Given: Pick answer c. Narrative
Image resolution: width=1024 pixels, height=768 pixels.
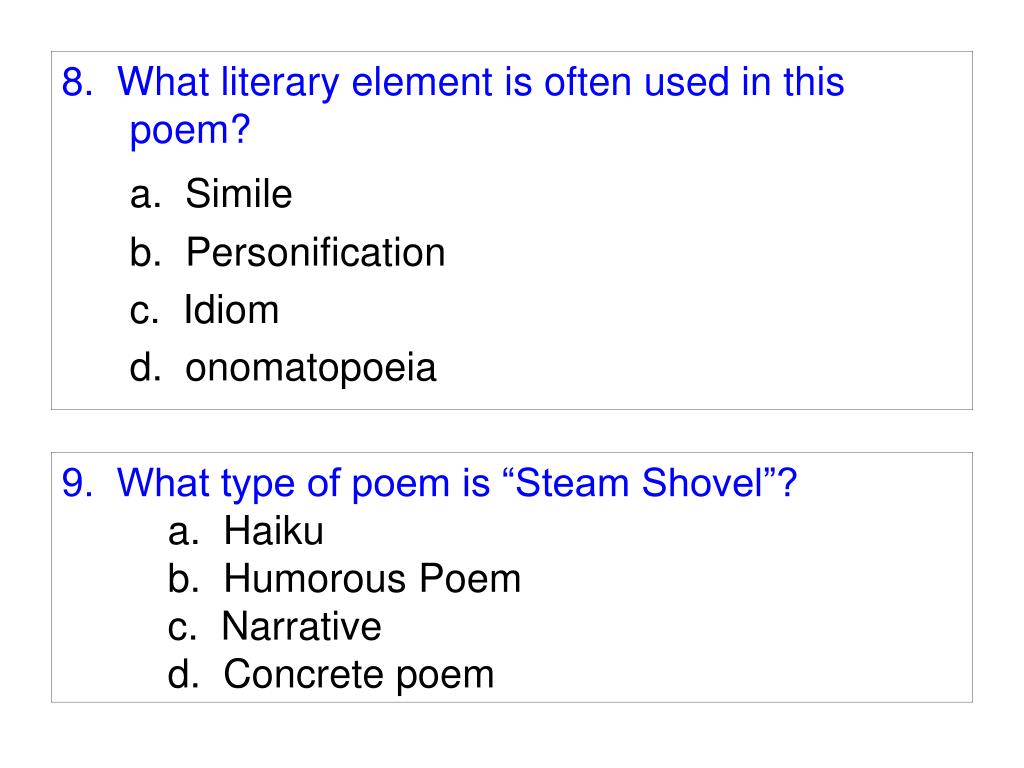Looking at the screenshot, I should coord(274,627).
